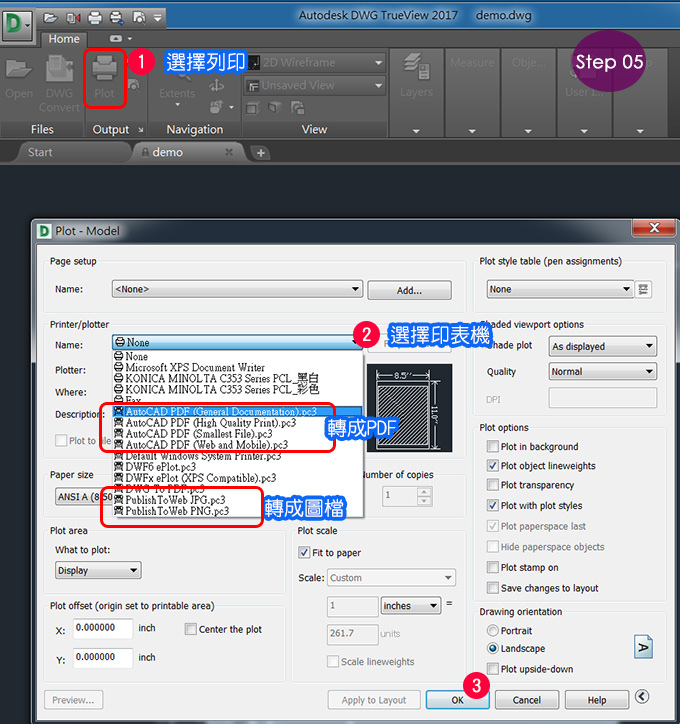Viewport: 680px width, 724px height.
Task: Click the paper preview thumbnail
Action: [x=409, y=408]
